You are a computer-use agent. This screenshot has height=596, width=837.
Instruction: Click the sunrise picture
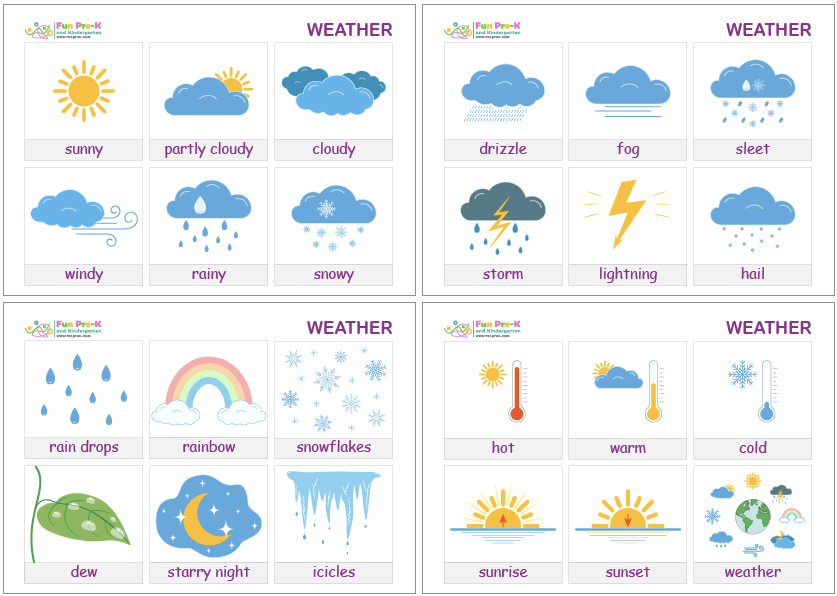tap(503, 512)
